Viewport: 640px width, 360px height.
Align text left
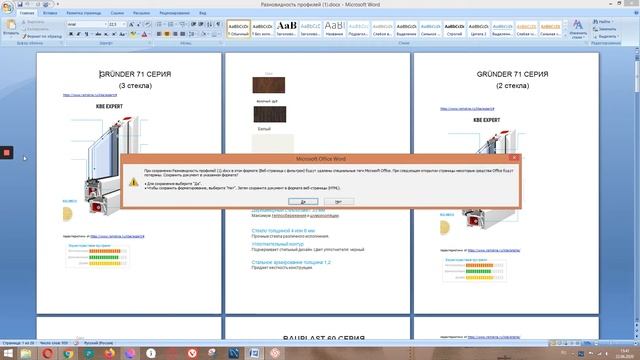coord(159,34)
